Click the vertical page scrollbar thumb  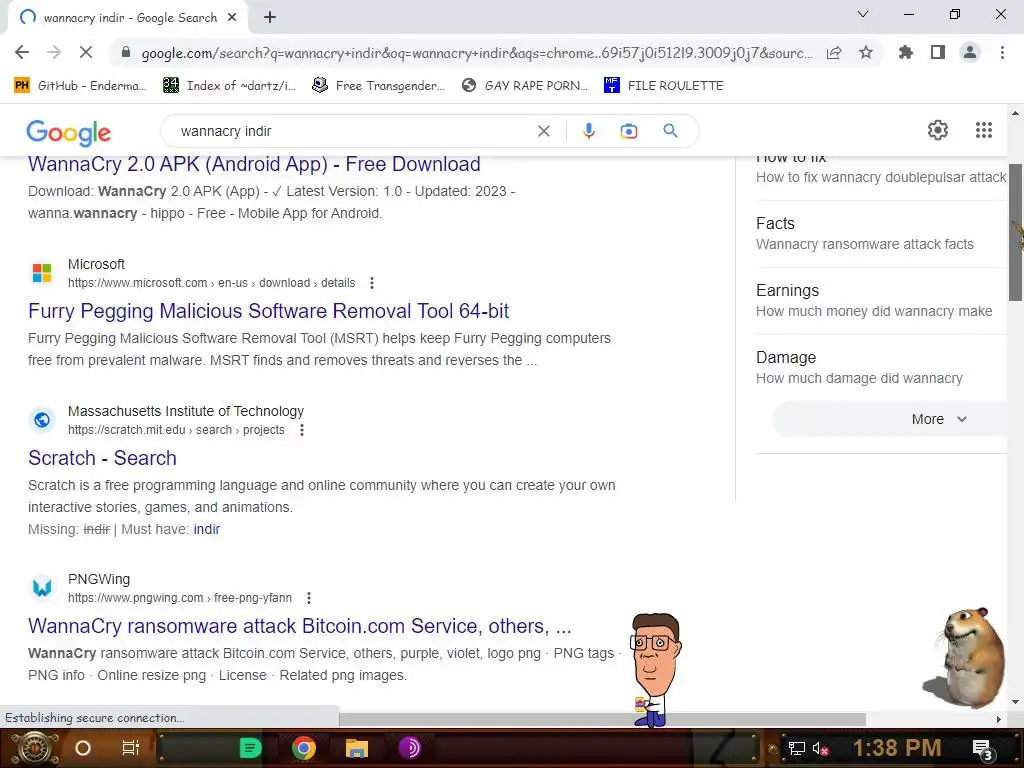pyautogui.click(x=1016, y=232)
